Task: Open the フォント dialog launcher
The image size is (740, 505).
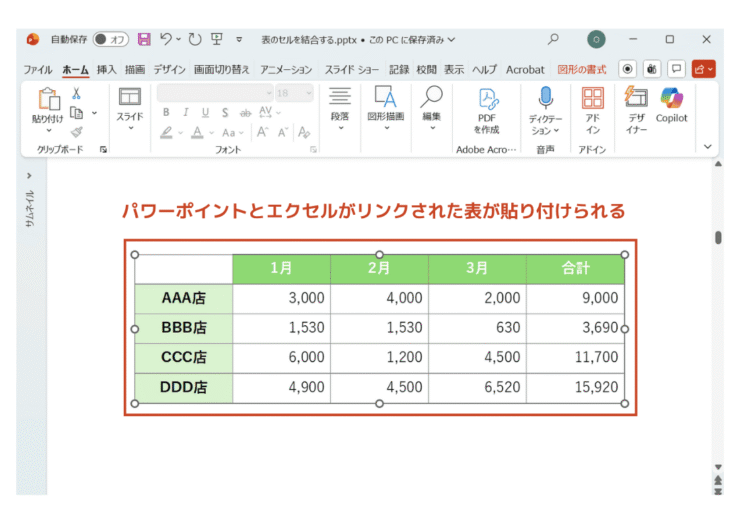Action: (x=313, y=150)
